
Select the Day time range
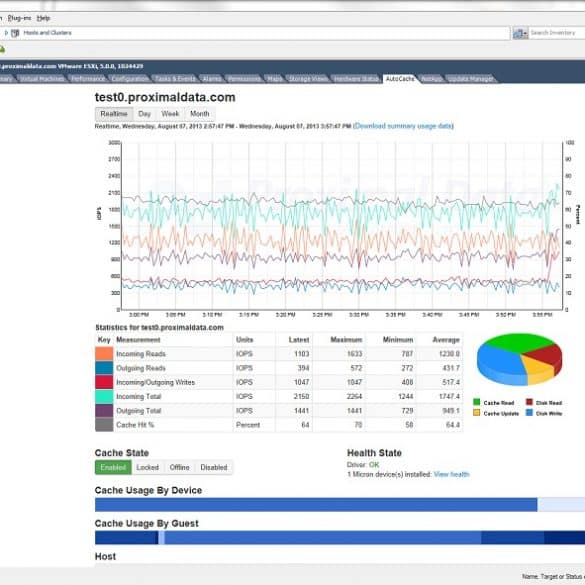[144, 114]
